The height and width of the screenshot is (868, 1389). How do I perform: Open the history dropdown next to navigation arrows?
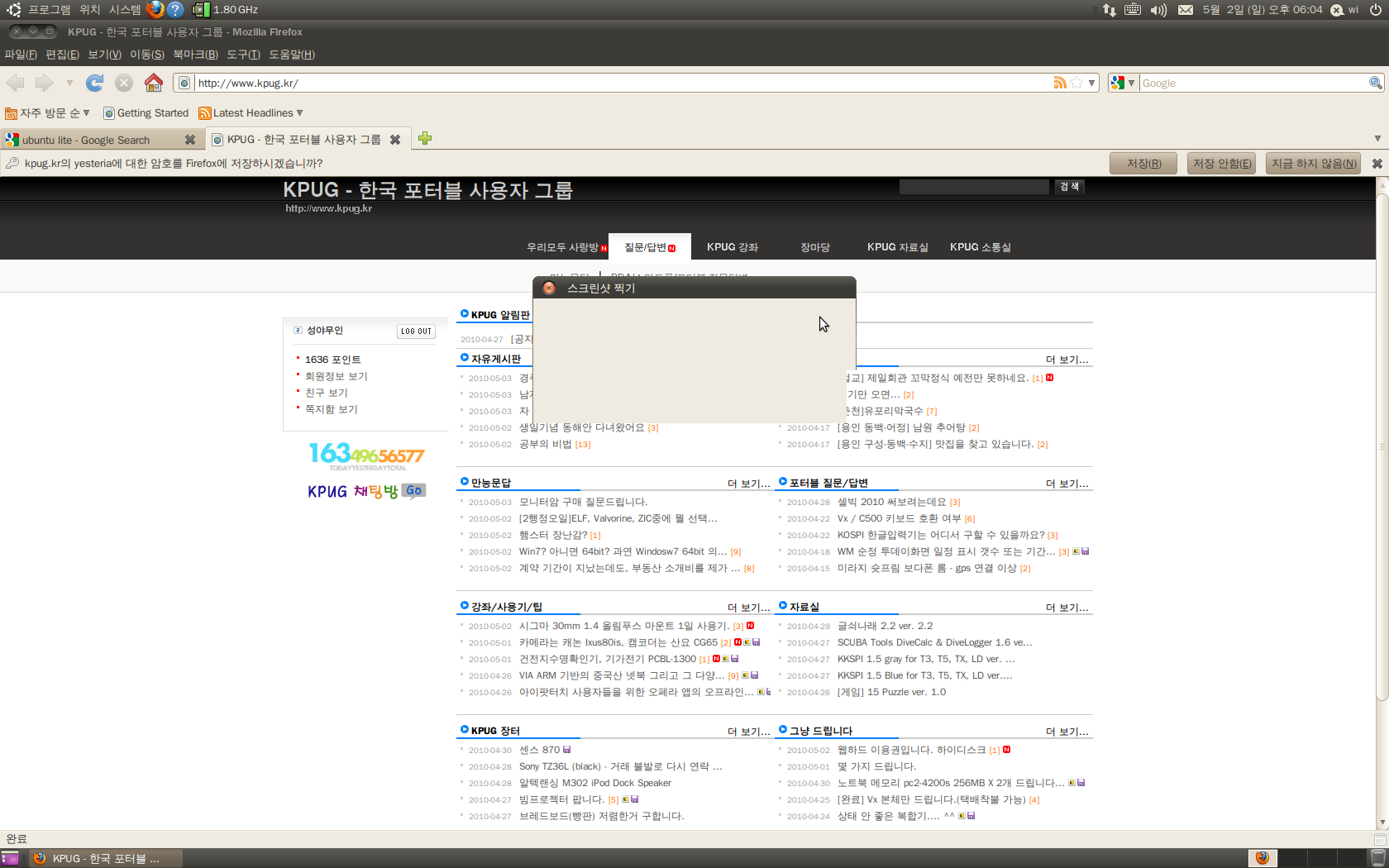coord(69,83)
